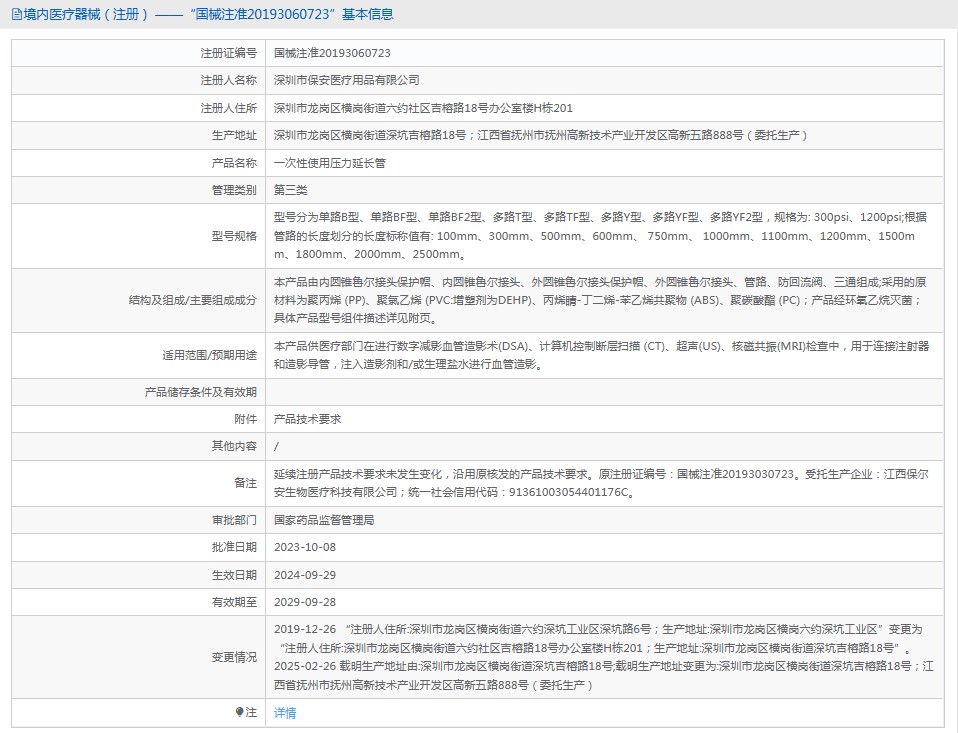Click product name 一次性使用压力延长管

point(329,162)
